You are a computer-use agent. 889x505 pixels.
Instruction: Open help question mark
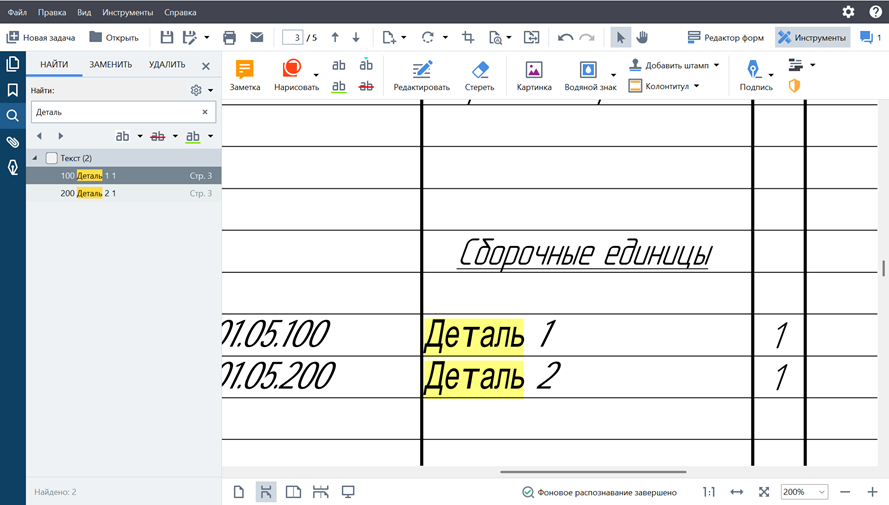[875, 12]
